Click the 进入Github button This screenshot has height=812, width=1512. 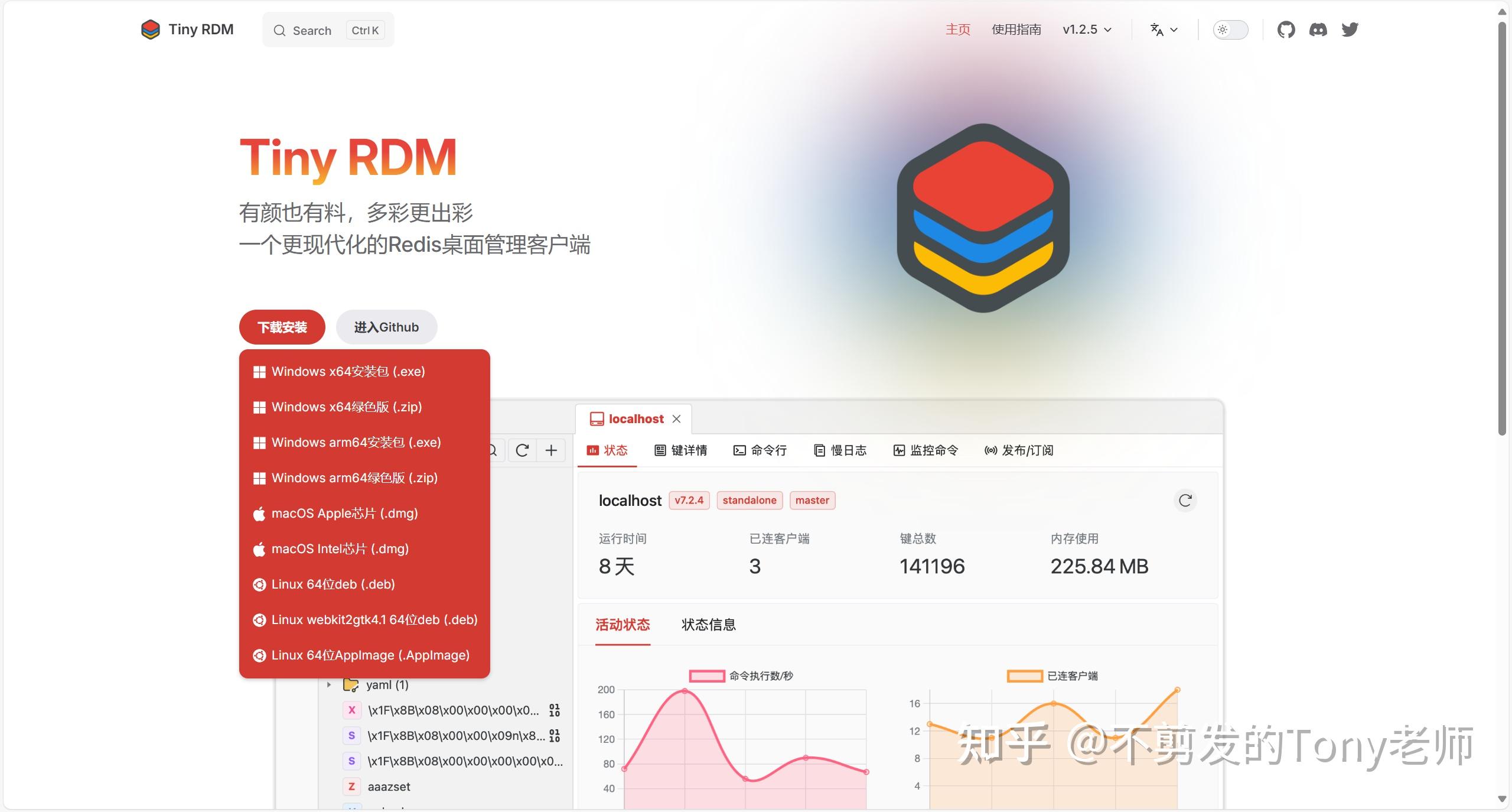[x=386, y=327]
